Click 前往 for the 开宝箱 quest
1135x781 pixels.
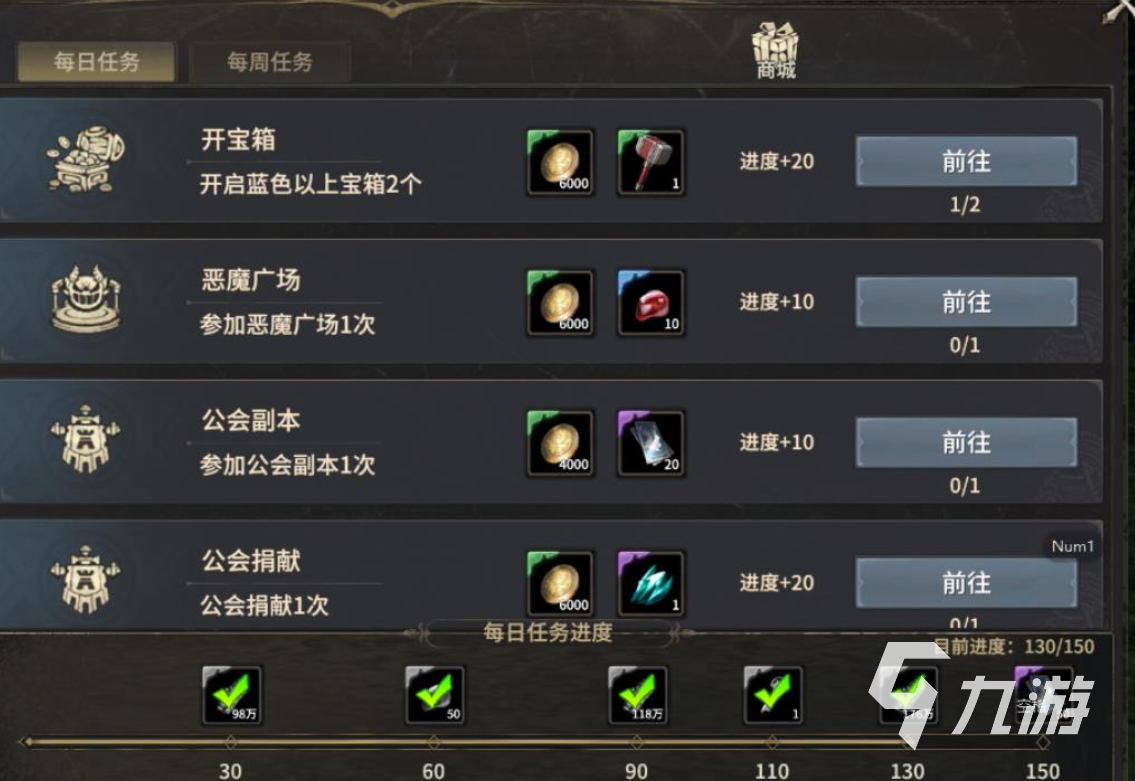coord(966,161)
